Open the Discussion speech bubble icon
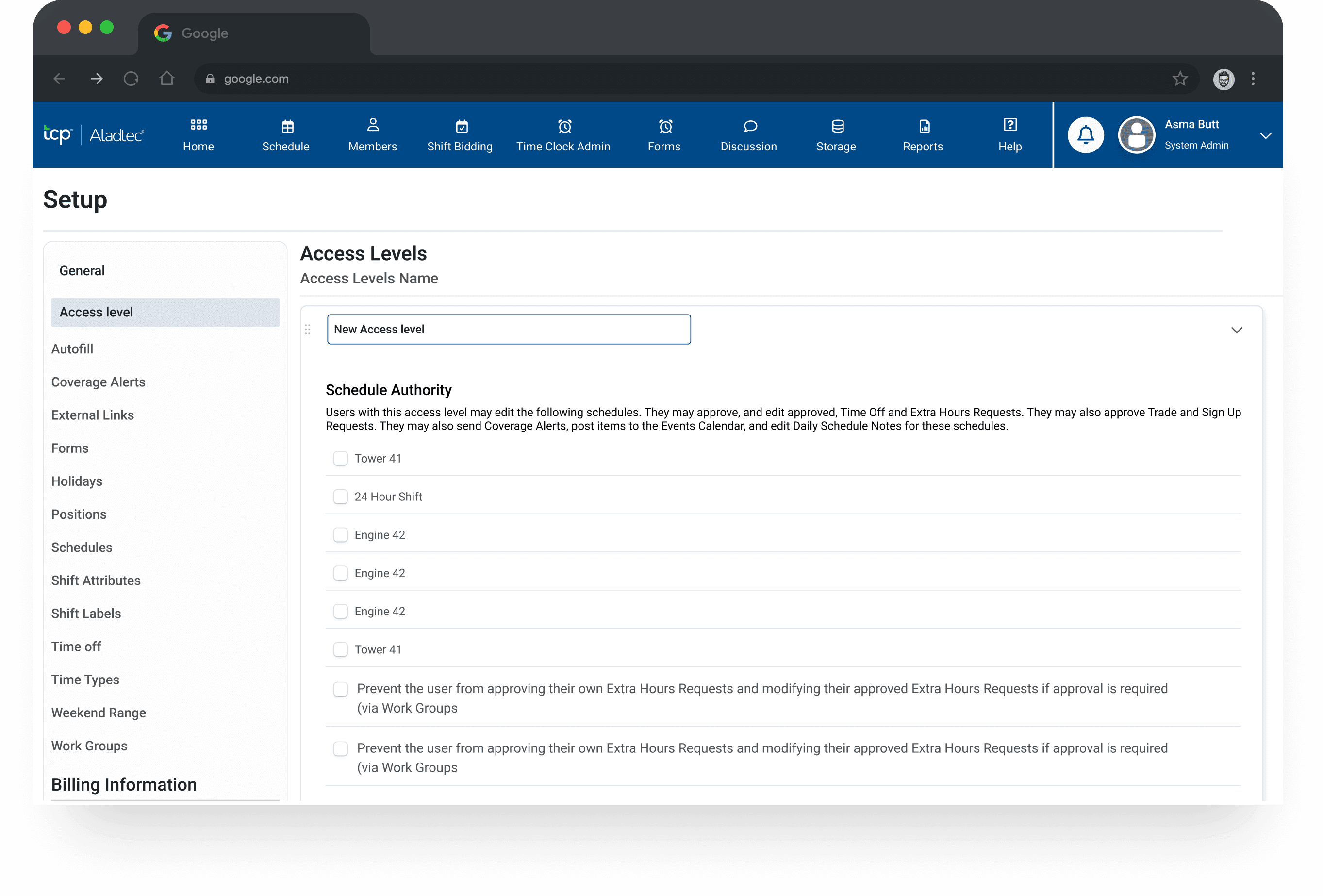The image size is (1323, 896). pos(750,126)
